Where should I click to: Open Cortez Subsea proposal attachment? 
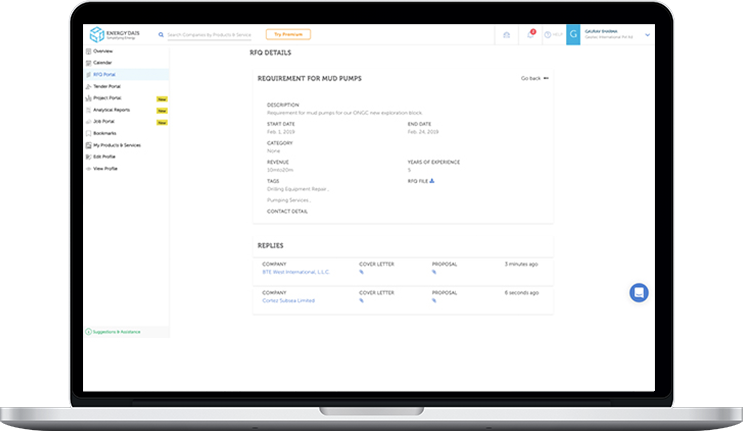(x=434, y=300)
